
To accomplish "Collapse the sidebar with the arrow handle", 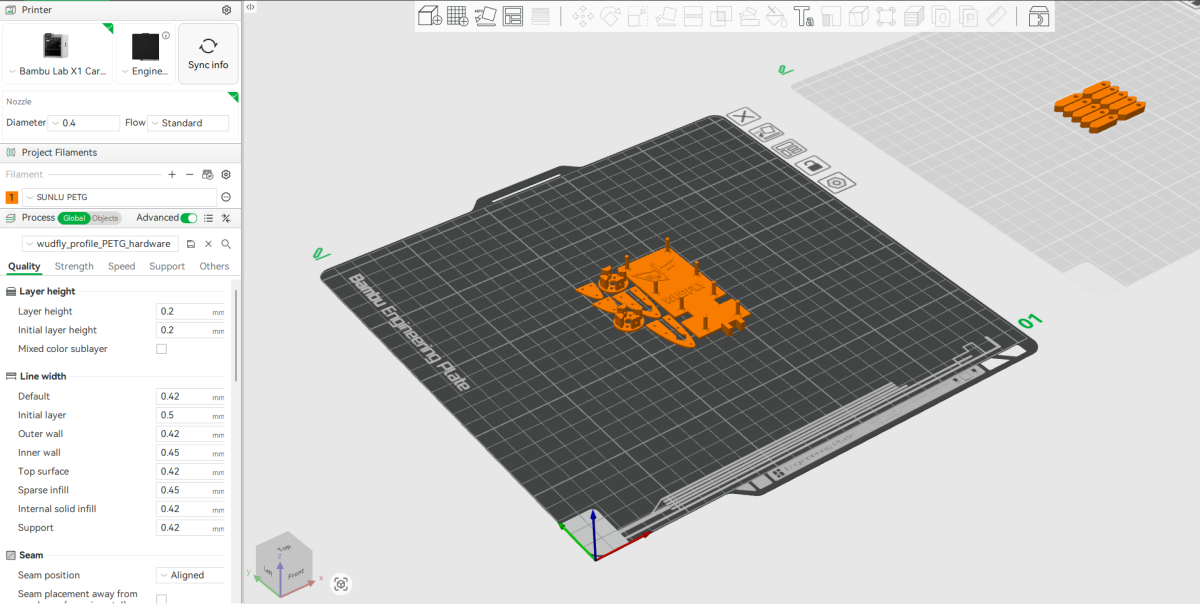I will point(250,7).
